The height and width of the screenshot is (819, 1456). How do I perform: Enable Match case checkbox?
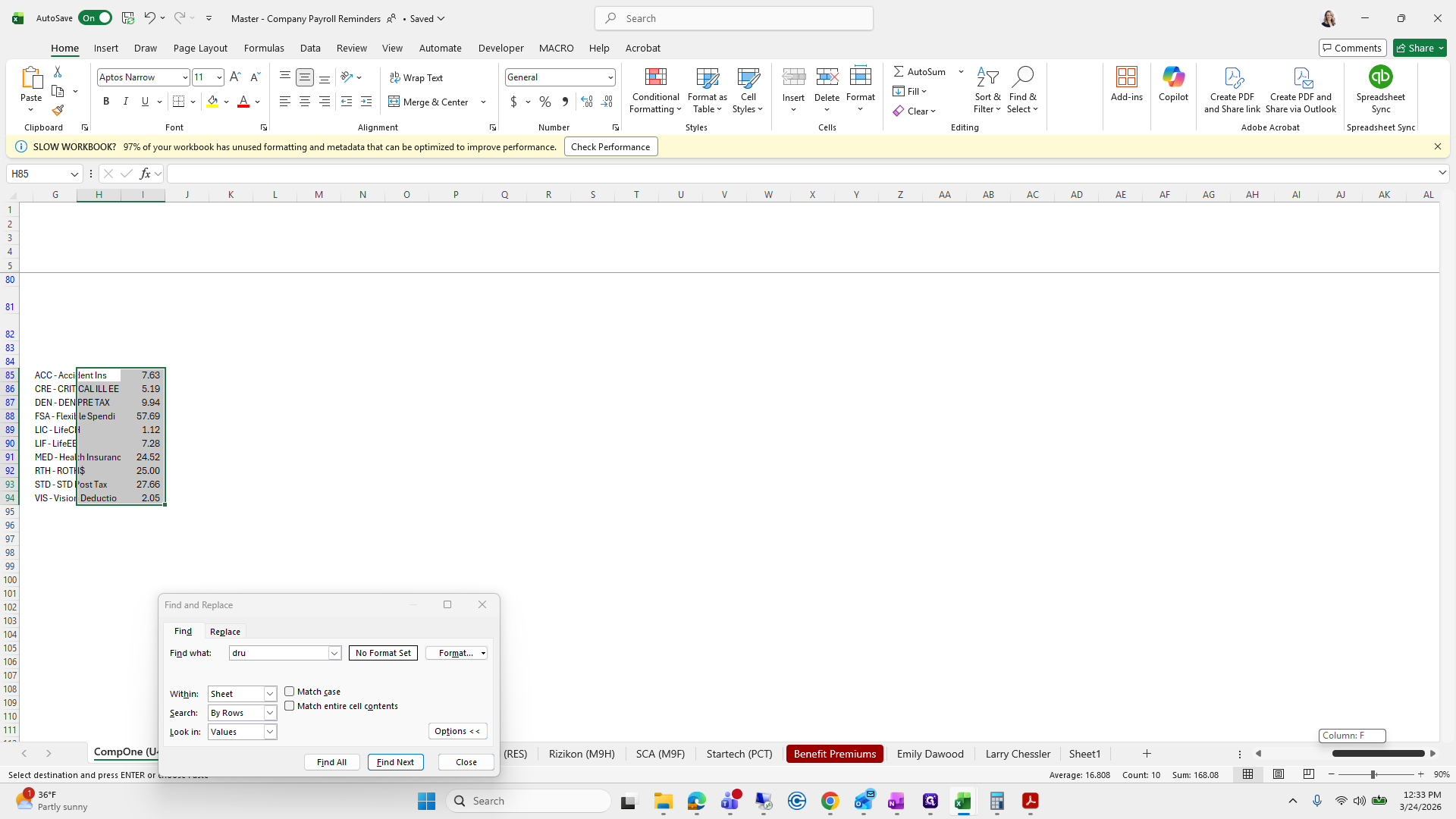tap(290, 692)
